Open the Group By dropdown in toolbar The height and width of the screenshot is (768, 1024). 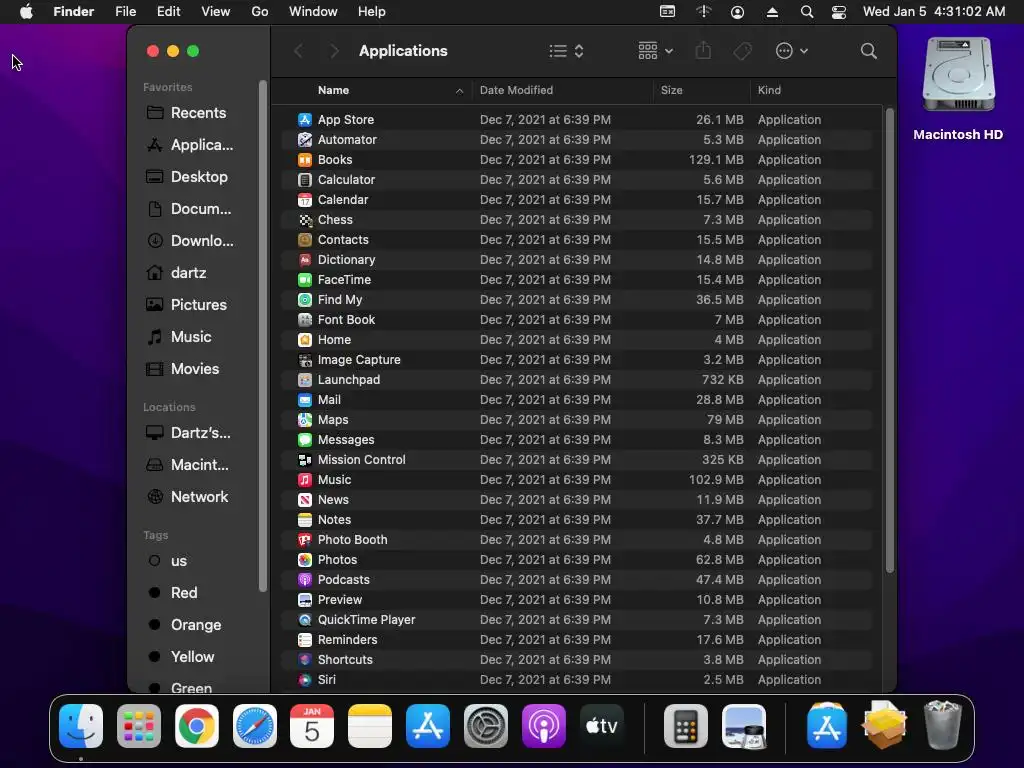coord(656,51)
